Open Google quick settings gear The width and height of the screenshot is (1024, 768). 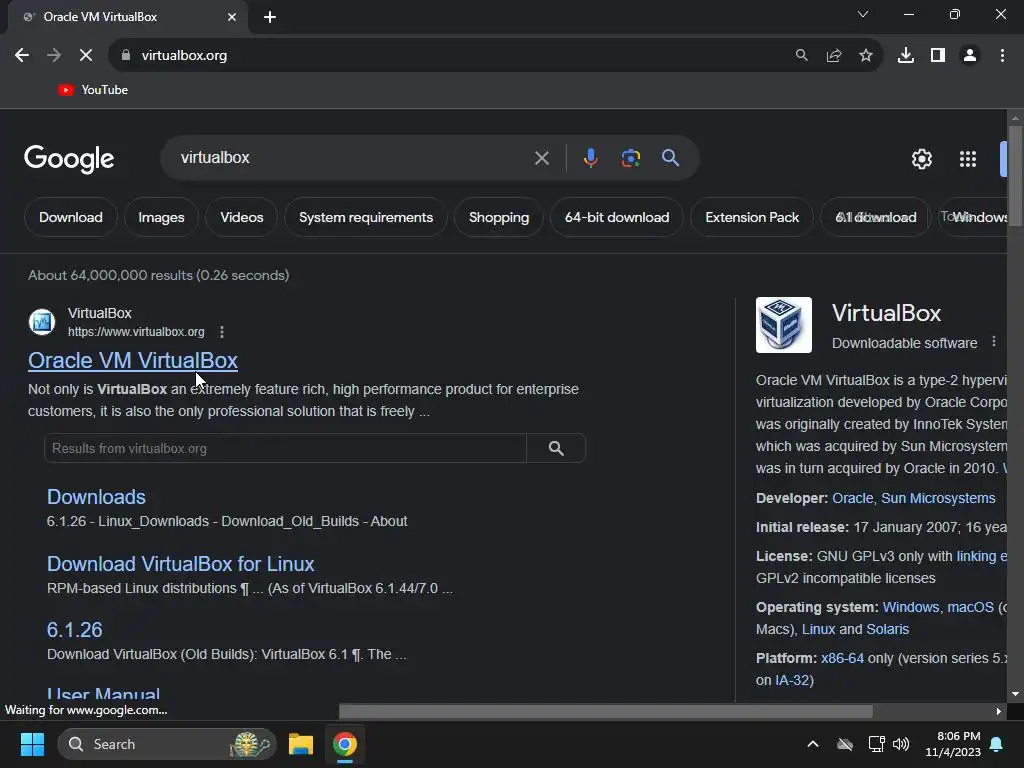(x=921, y=159)
